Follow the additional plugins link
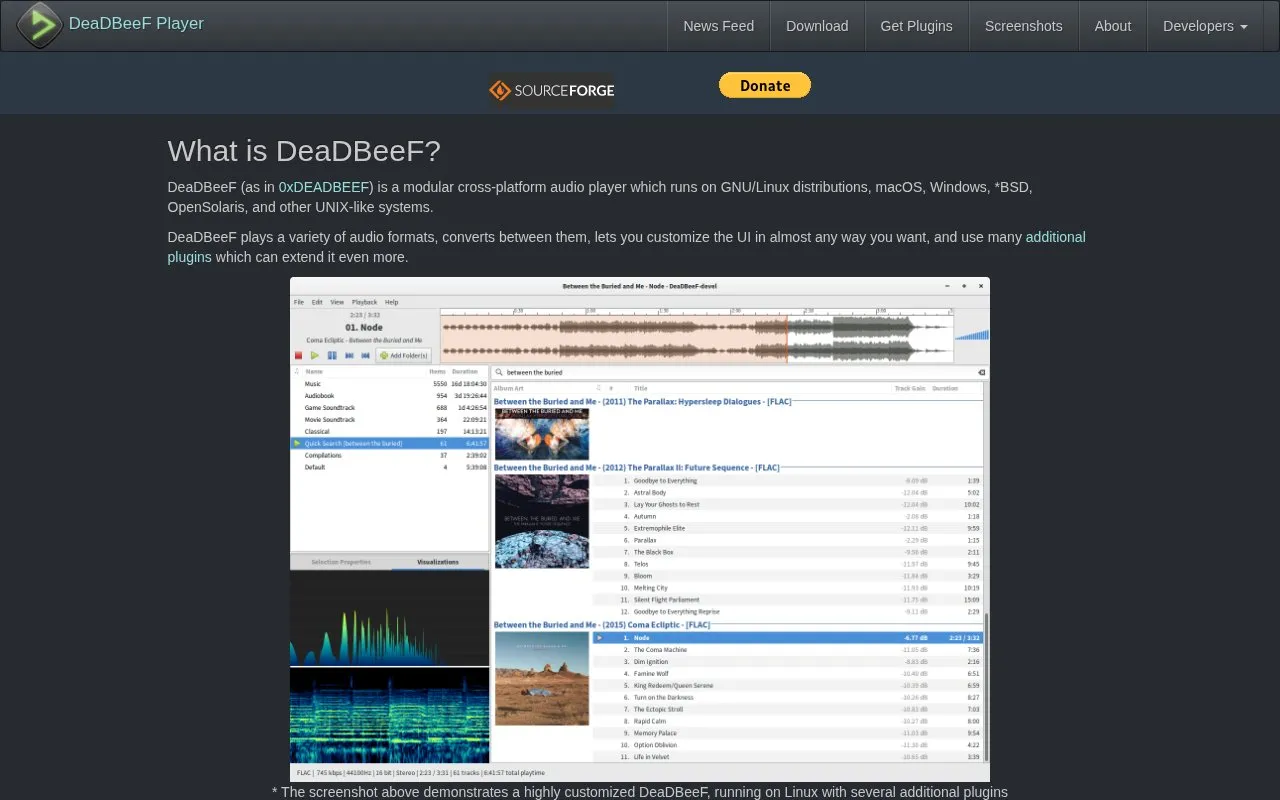1280x800 pixels. coord(627,247)
